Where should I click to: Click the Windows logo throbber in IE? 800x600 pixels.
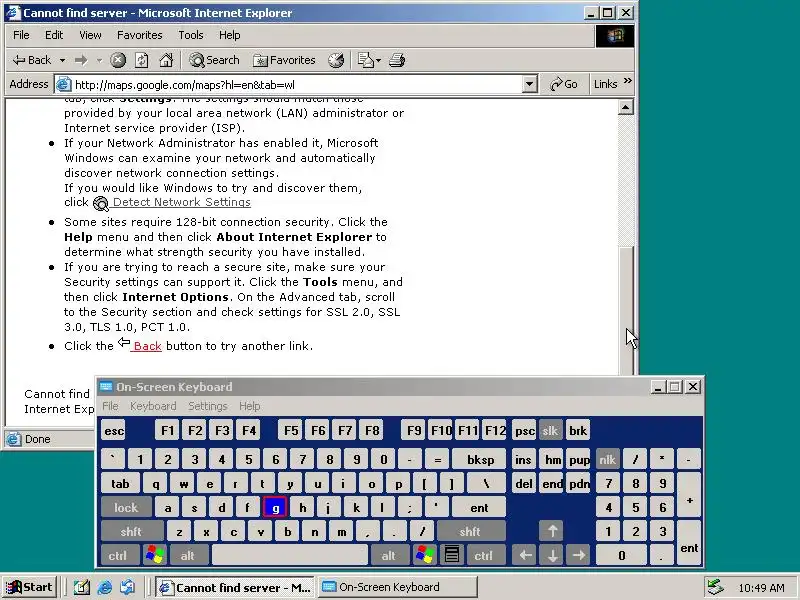[615, 35]
